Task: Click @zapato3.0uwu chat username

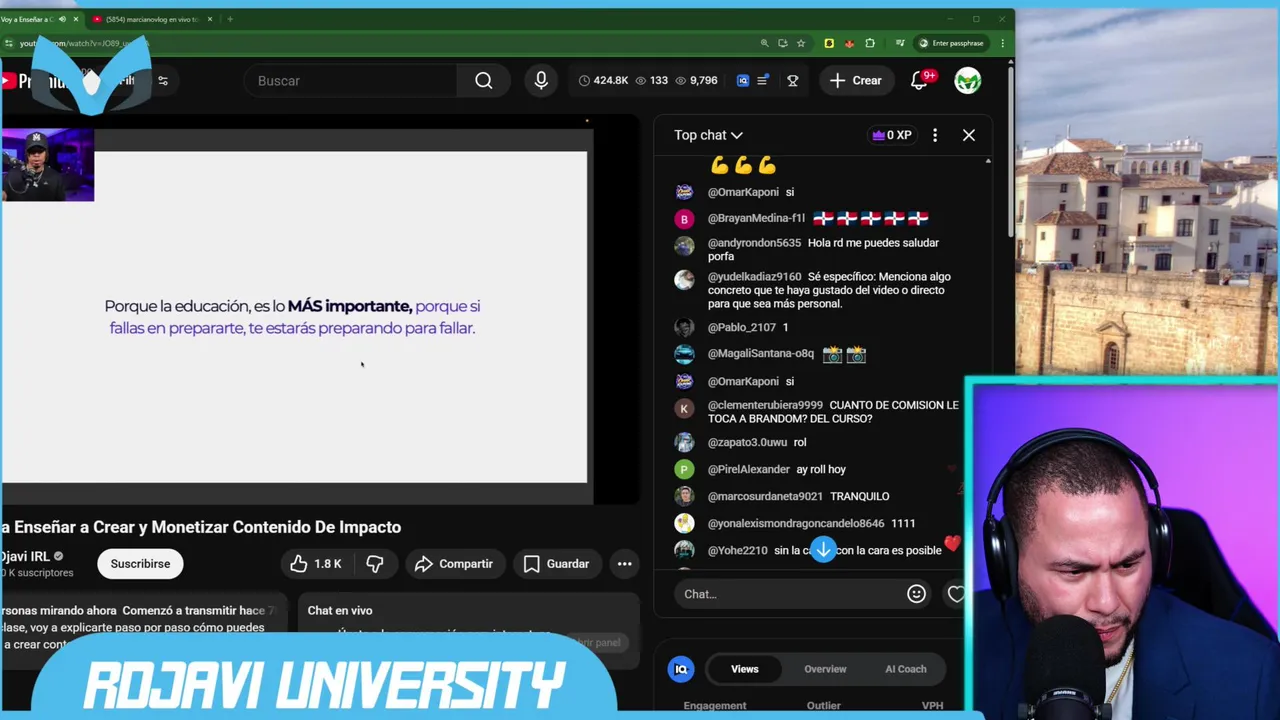Action: click(748, 442)
